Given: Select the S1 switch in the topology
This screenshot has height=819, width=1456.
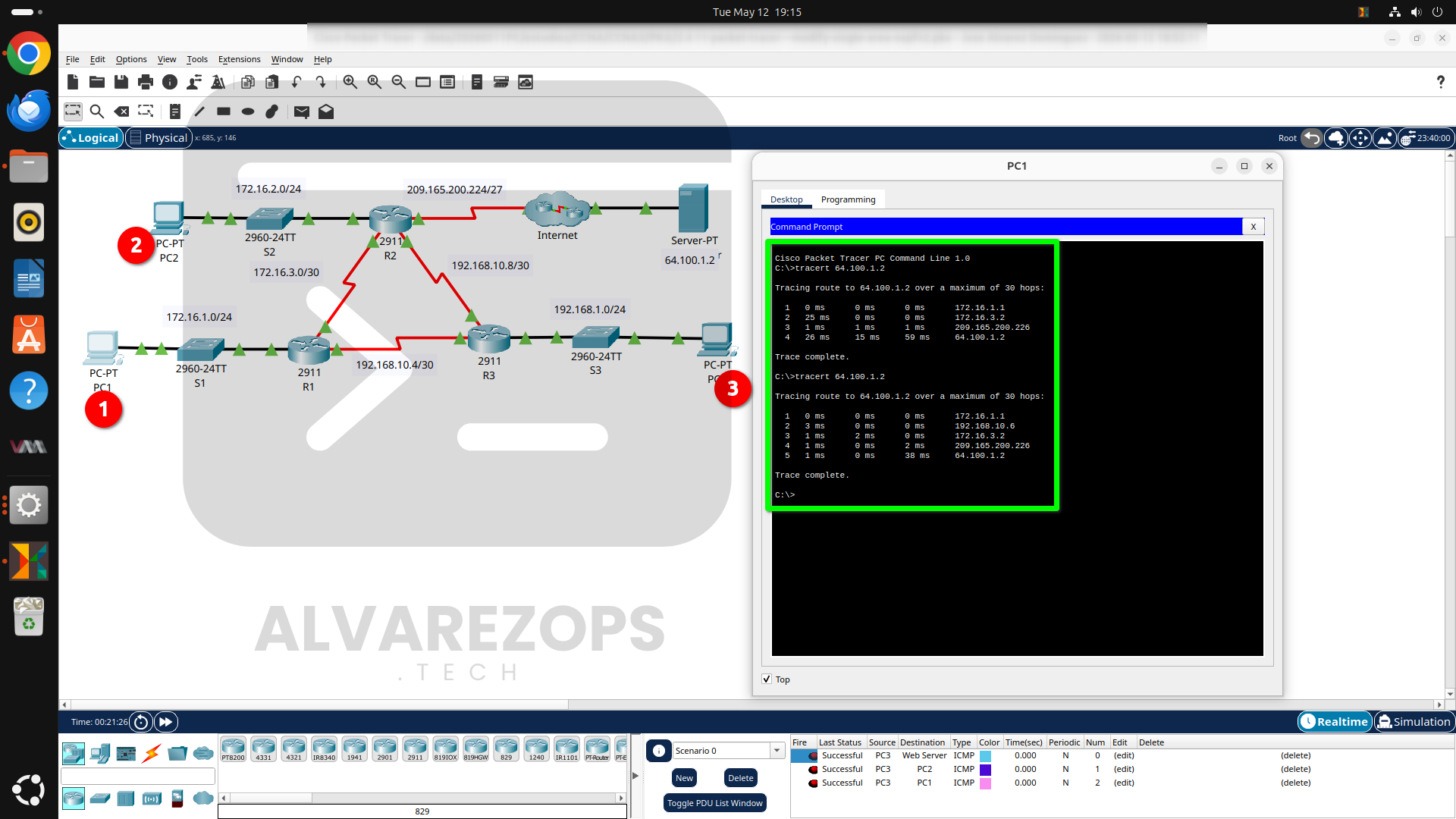Looking at the screenshot, I should [x=200, y=350].
